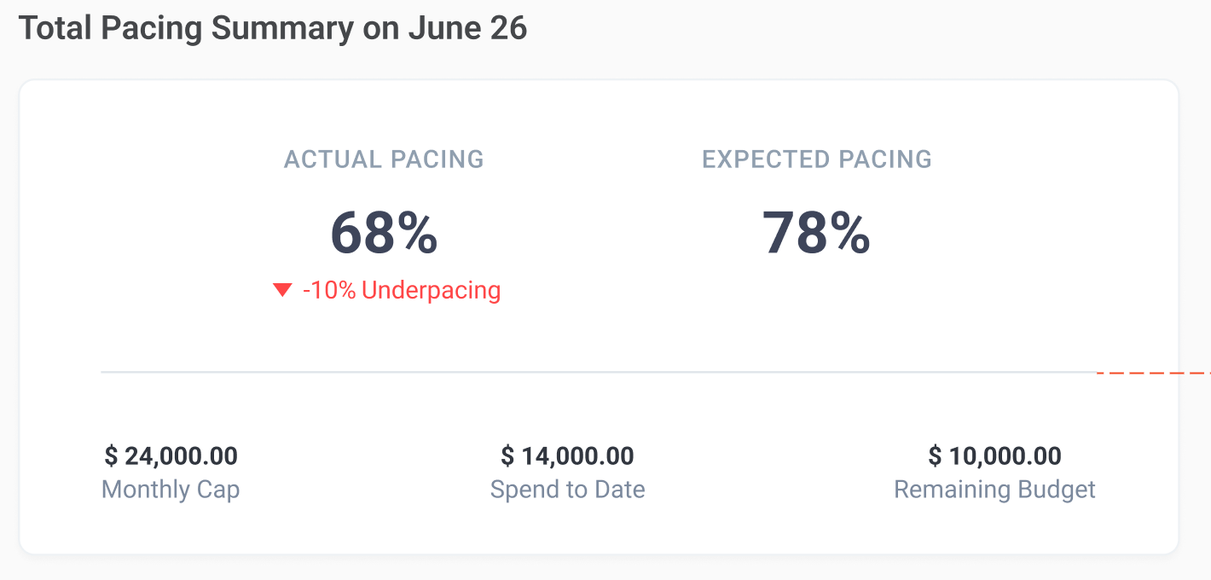
Task: Click the Total Pacing Summary heading text
Action: (x=186, y=28)
